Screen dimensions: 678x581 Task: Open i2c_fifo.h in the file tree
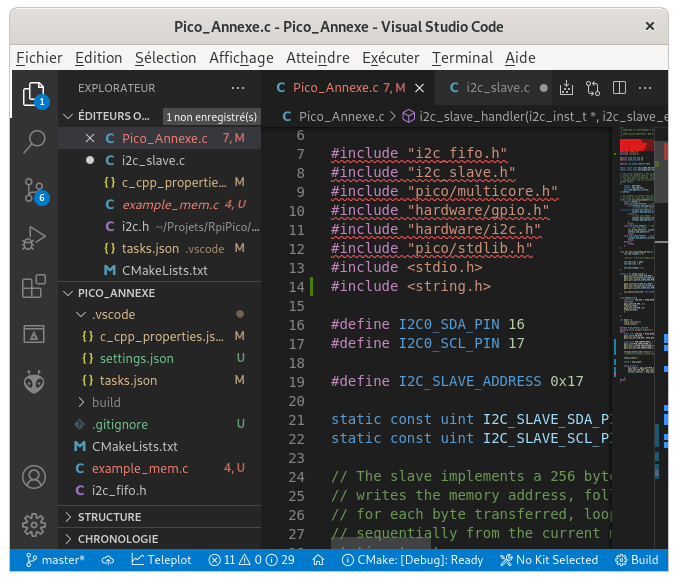(x=160, y=491)
